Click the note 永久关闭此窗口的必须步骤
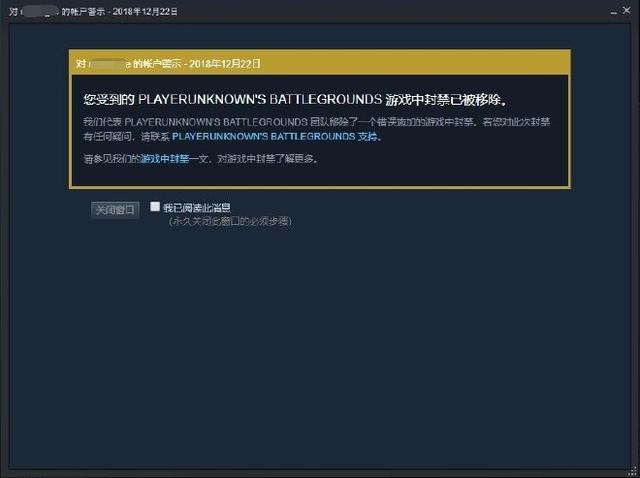The height and width of the screenshot is (478, 640). 230,222
